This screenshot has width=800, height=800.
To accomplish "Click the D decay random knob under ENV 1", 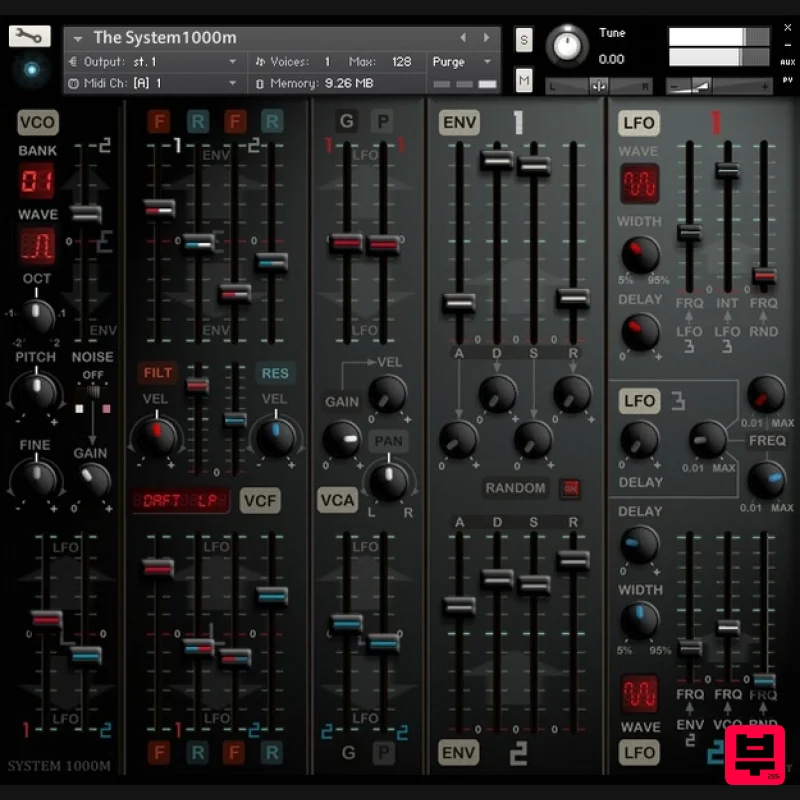I will coord(497,394).
